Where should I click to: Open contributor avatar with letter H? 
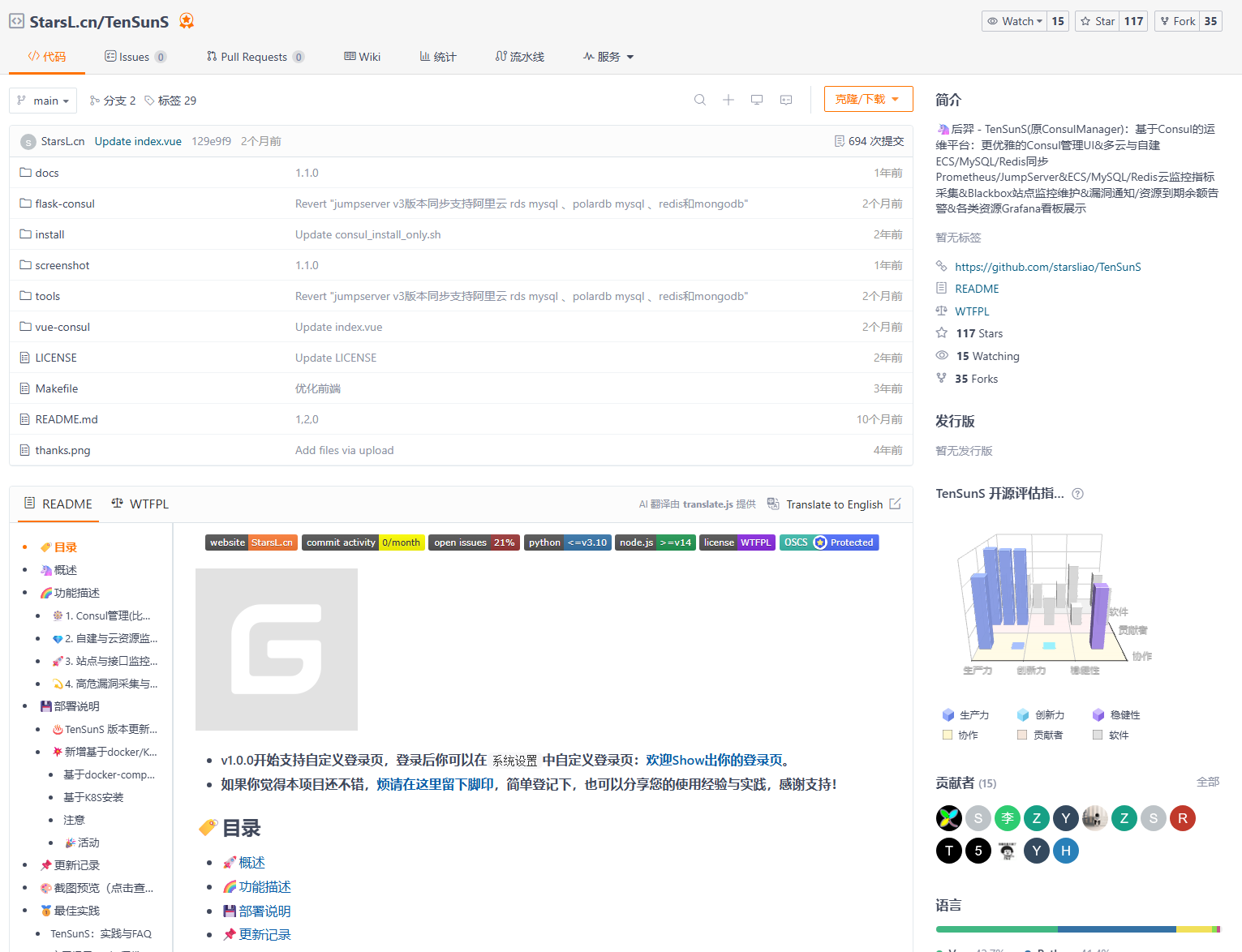pos(1065,851)
